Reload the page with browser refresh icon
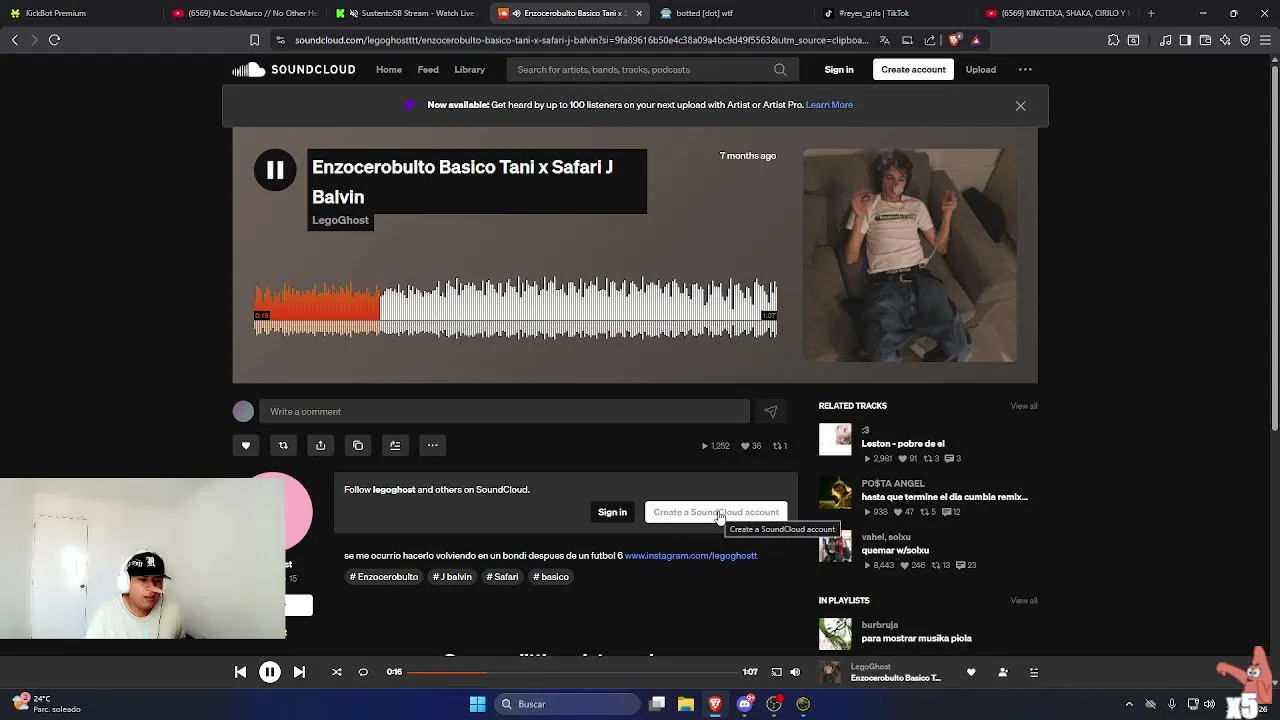The width and height of the screenshot is (1280, 720). click(x=55, y=40)
